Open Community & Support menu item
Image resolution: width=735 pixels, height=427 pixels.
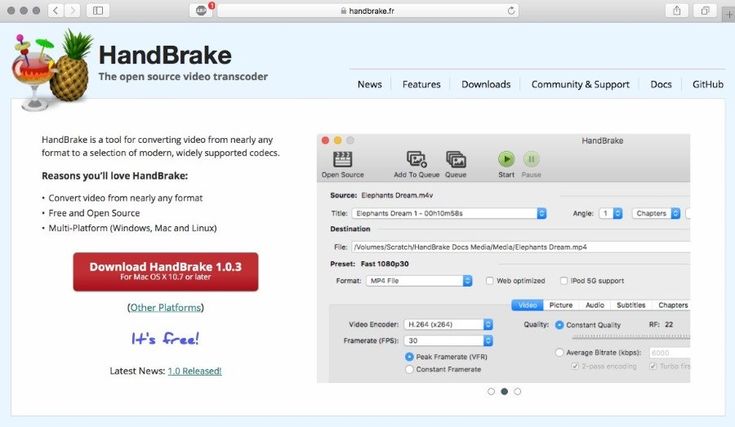coord(580,84)
